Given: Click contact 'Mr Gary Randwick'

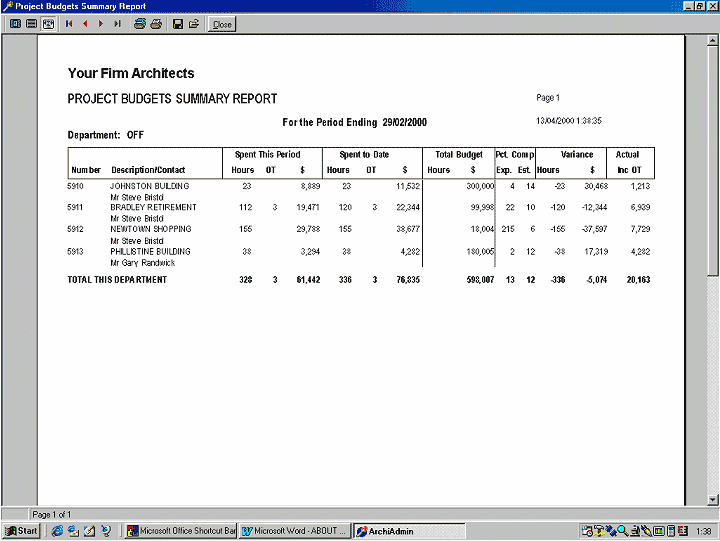Looking at the screenshot, I should point(143,263).
